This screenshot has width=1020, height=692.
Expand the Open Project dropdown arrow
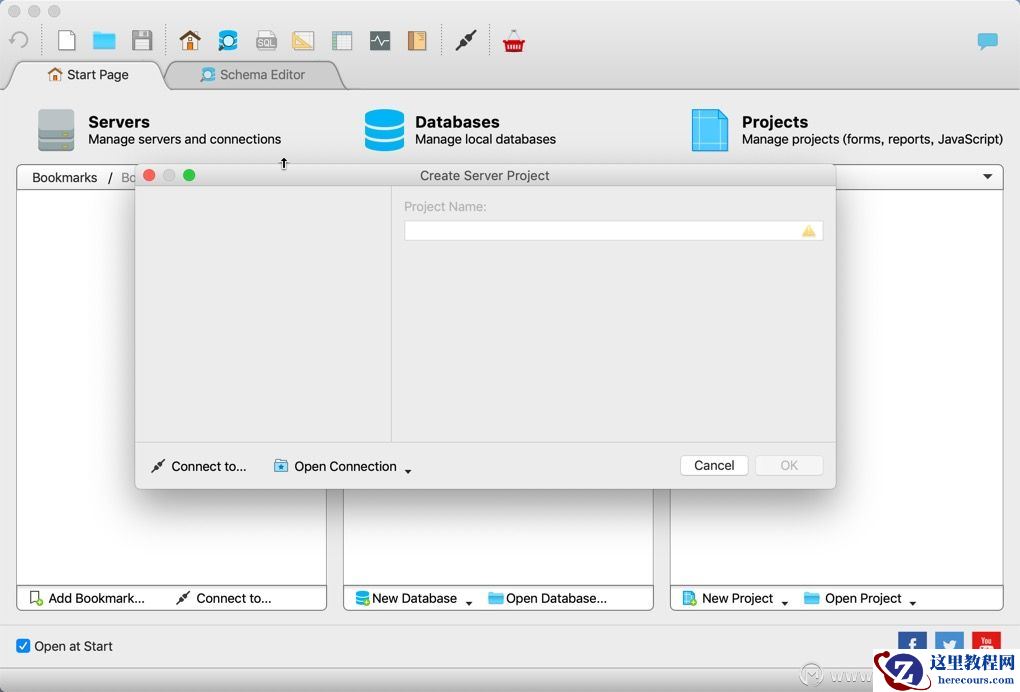pos(913,603)
